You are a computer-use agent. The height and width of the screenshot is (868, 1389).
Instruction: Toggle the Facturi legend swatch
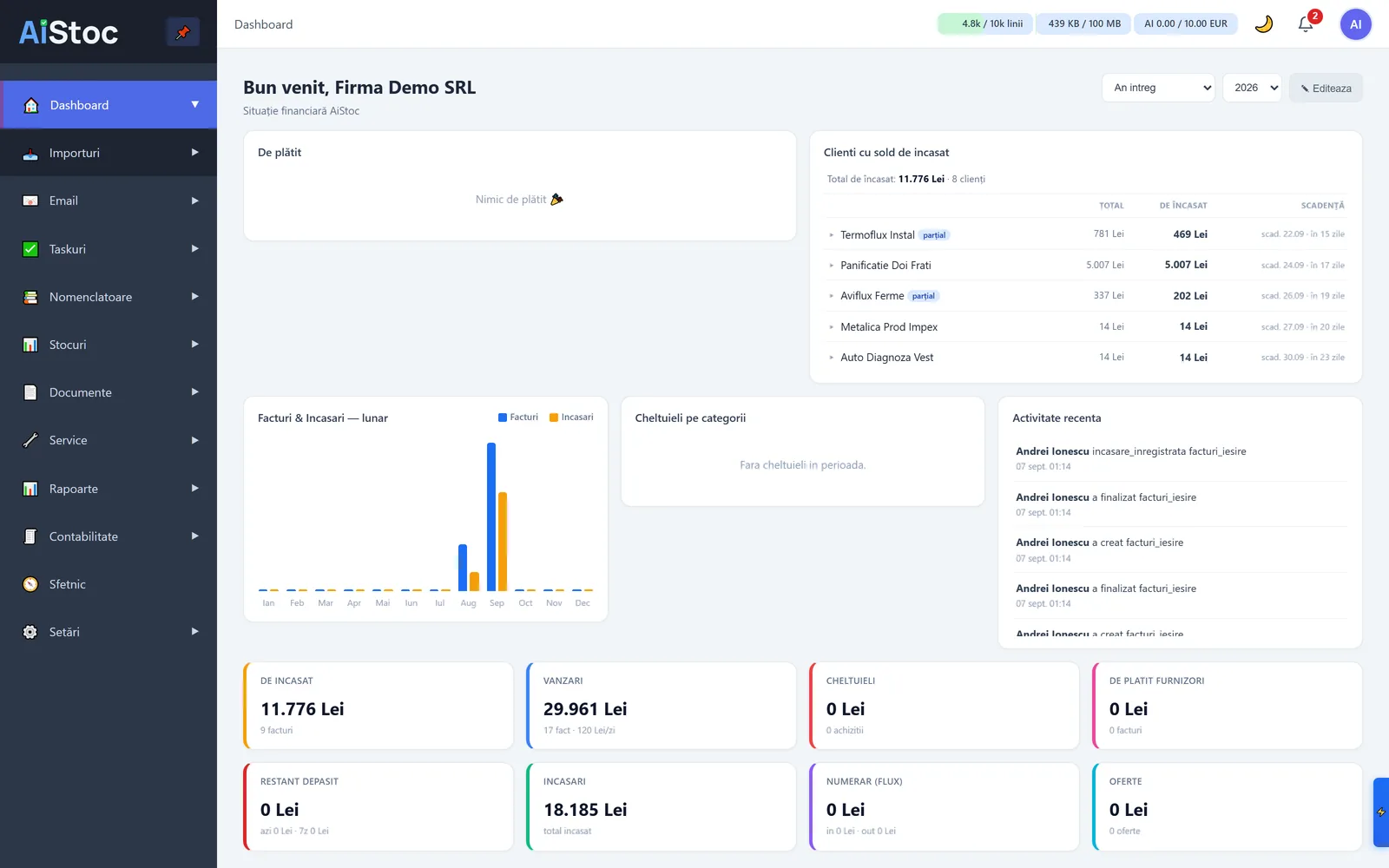(503, 418)
